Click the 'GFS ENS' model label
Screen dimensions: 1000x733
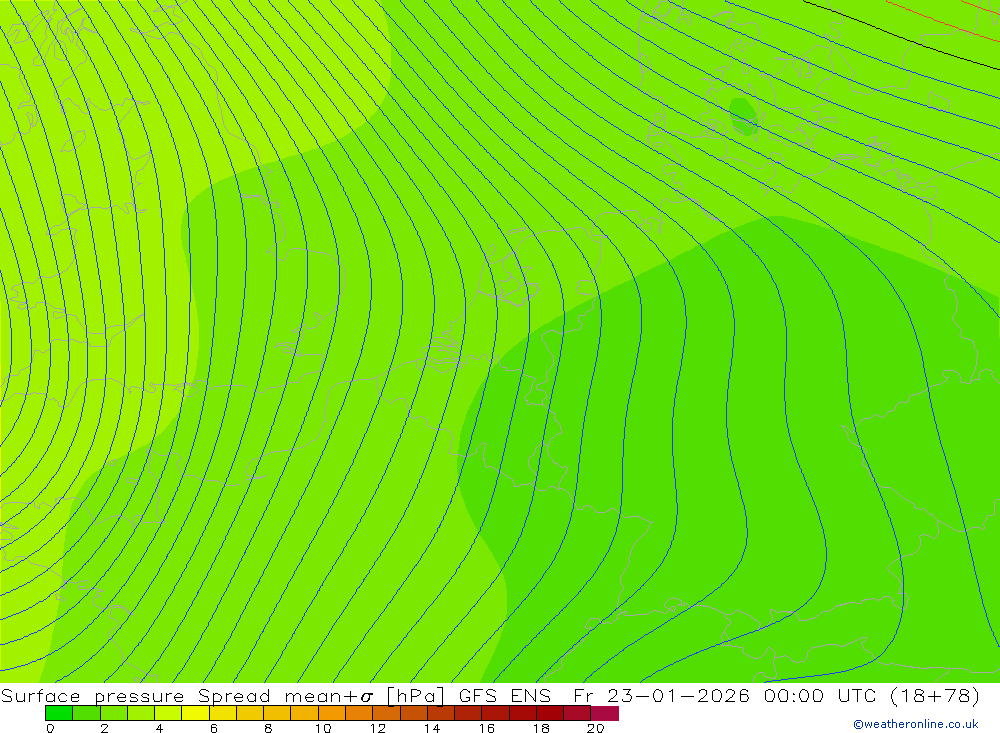504,695
